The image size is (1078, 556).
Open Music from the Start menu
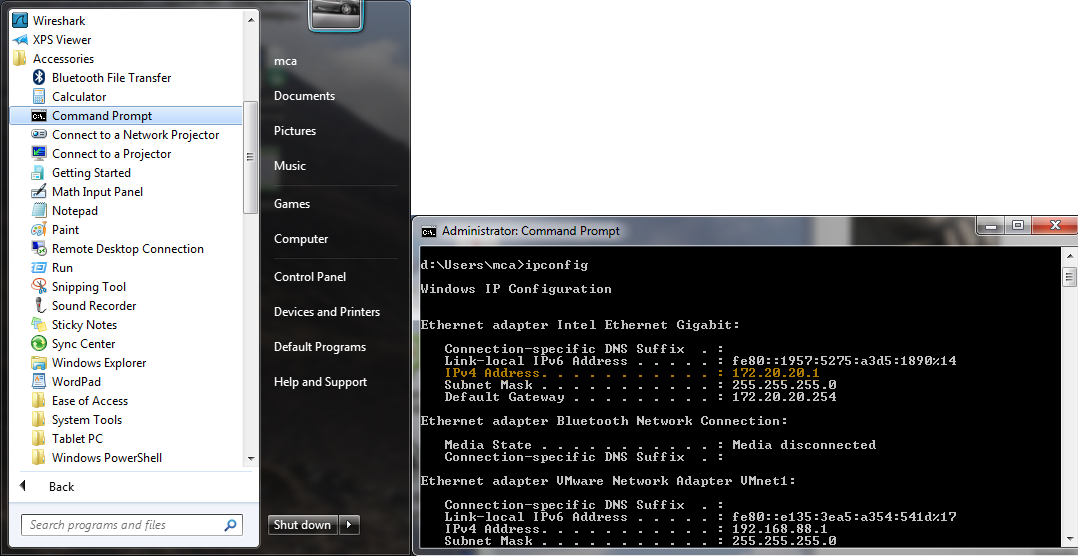[x=290, y=166]
